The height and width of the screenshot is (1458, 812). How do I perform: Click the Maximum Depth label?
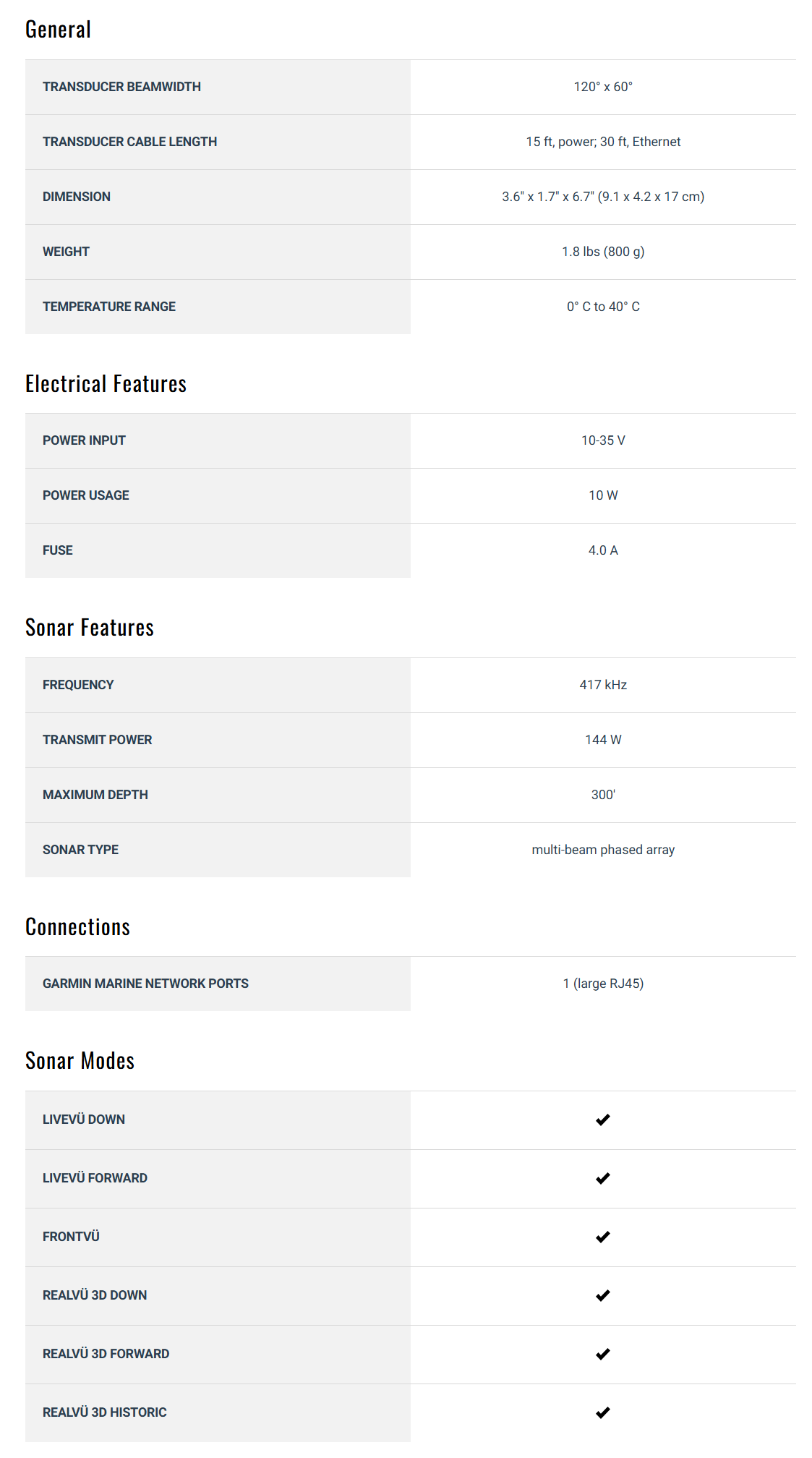tap(95, 795)
